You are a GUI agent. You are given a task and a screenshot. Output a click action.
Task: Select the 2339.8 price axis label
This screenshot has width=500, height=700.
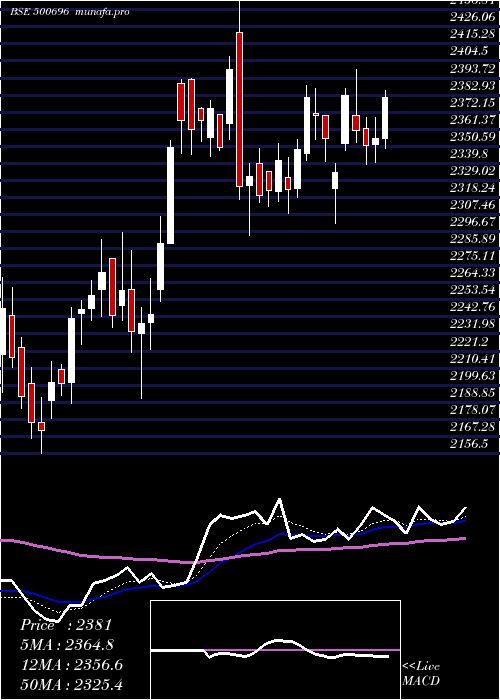tap(469, 154)
